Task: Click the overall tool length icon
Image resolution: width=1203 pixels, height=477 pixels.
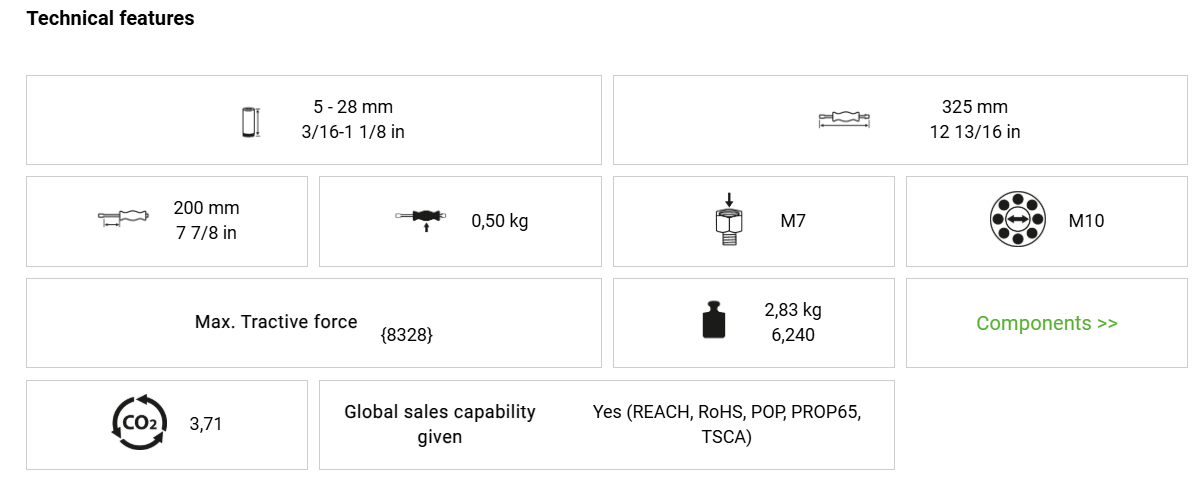Action: point(844,120)
